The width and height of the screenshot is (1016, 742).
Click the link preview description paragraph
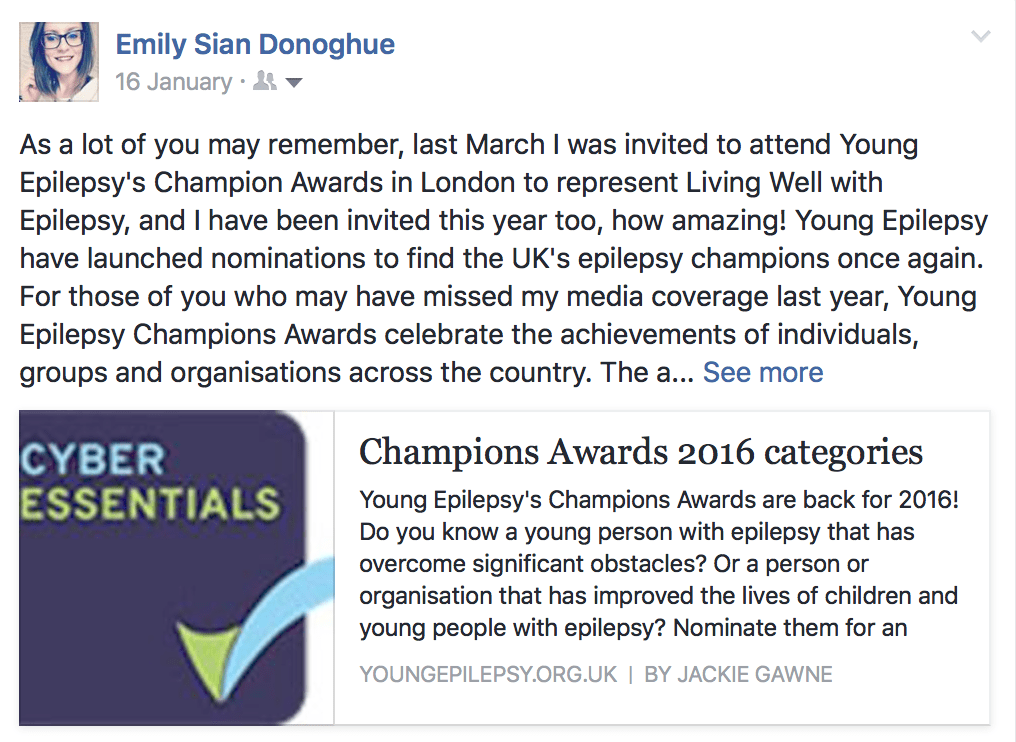coord(658,564)
